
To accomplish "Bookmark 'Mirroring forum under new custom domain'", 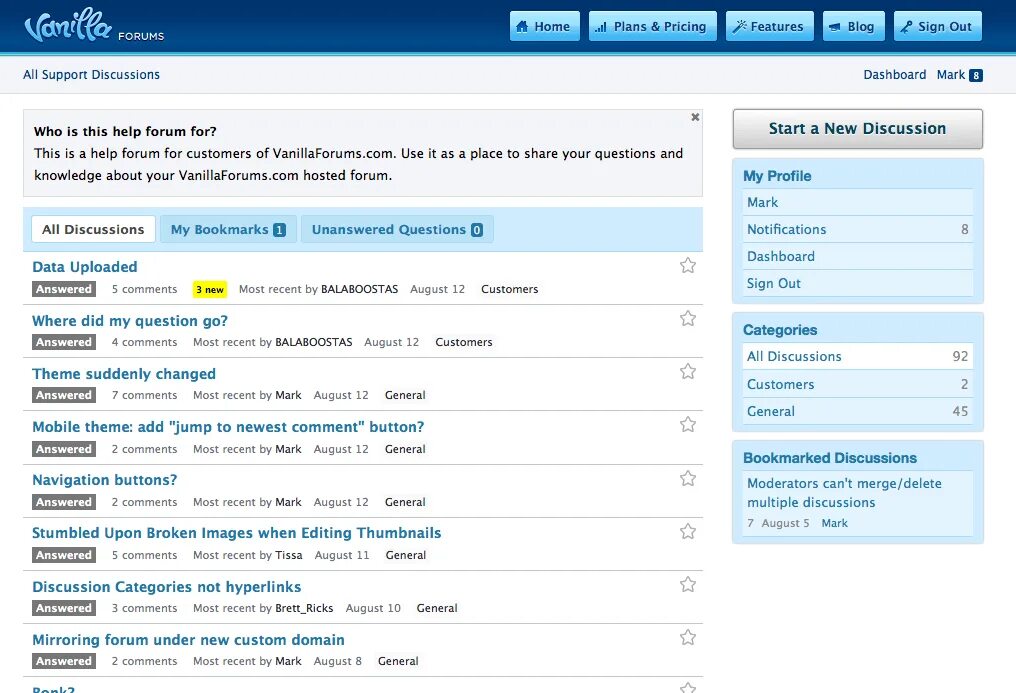I will [x=687, y=638].
